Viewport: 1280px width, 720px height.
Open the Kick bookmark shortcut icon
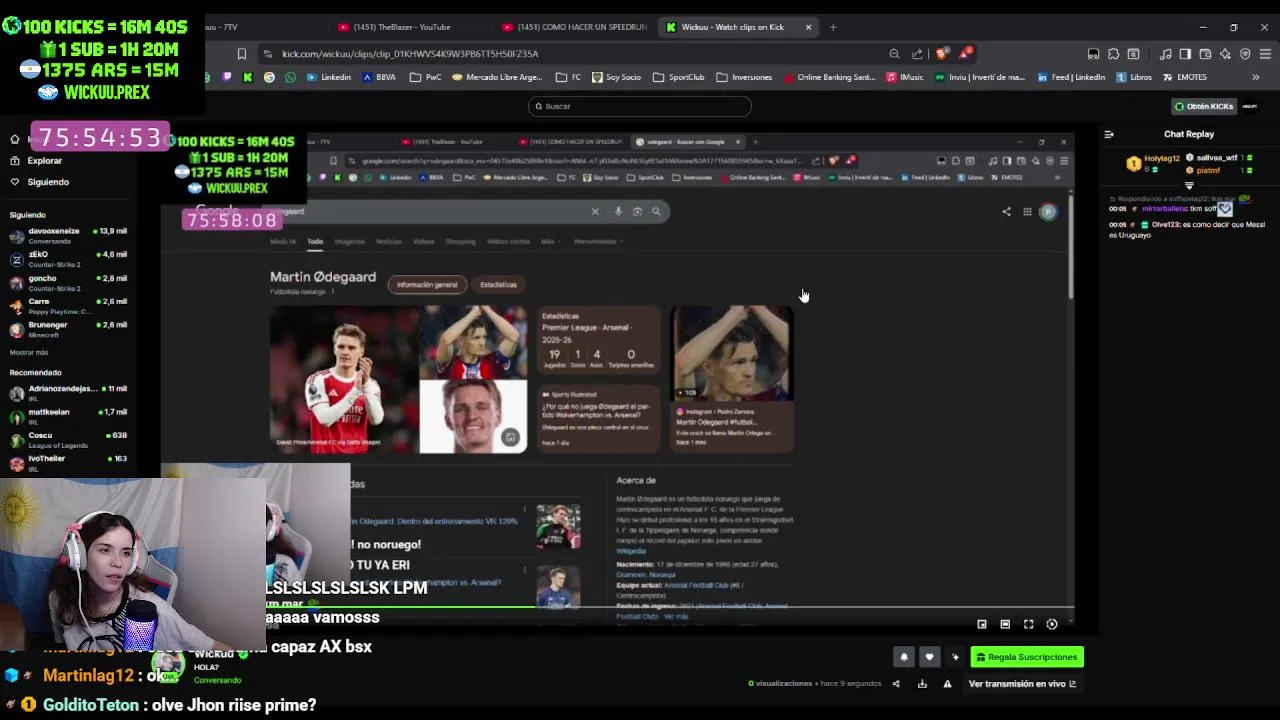tap(248, 77)
